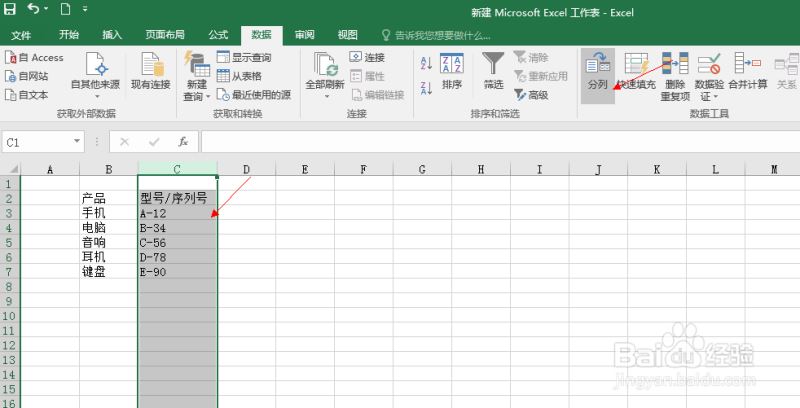The width and height of the screenshot is (800, 408).
Task: Click the 快速填充 flash fill icon
Action: [x=636, y=63]
